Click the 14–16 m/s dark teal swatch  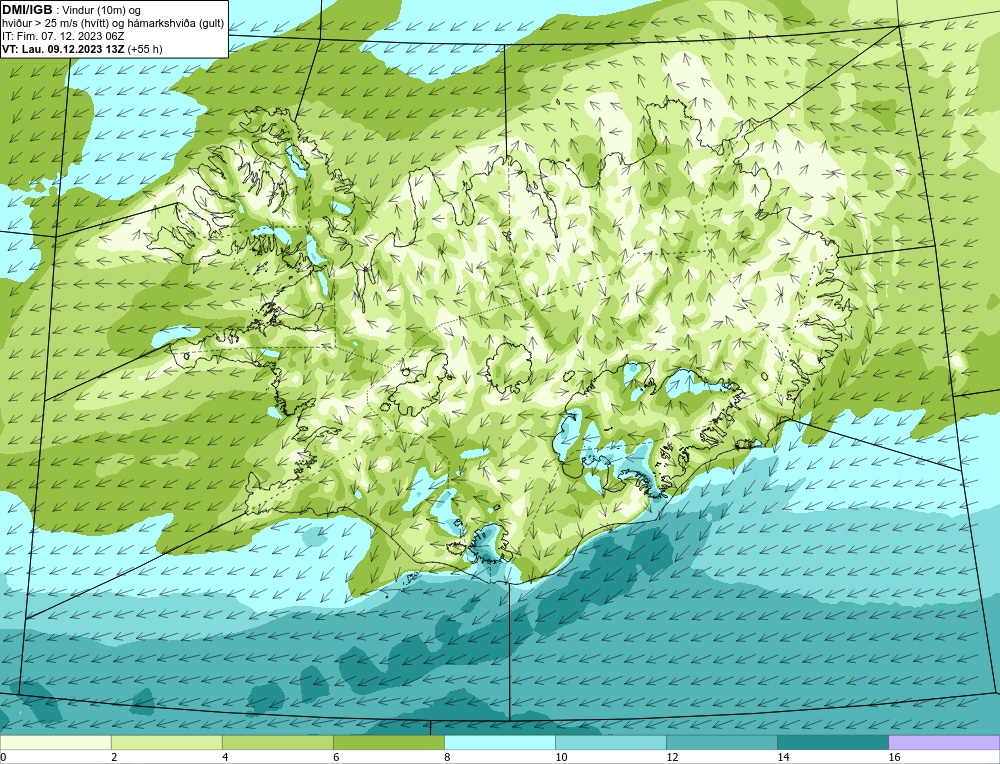click(832, 742)
